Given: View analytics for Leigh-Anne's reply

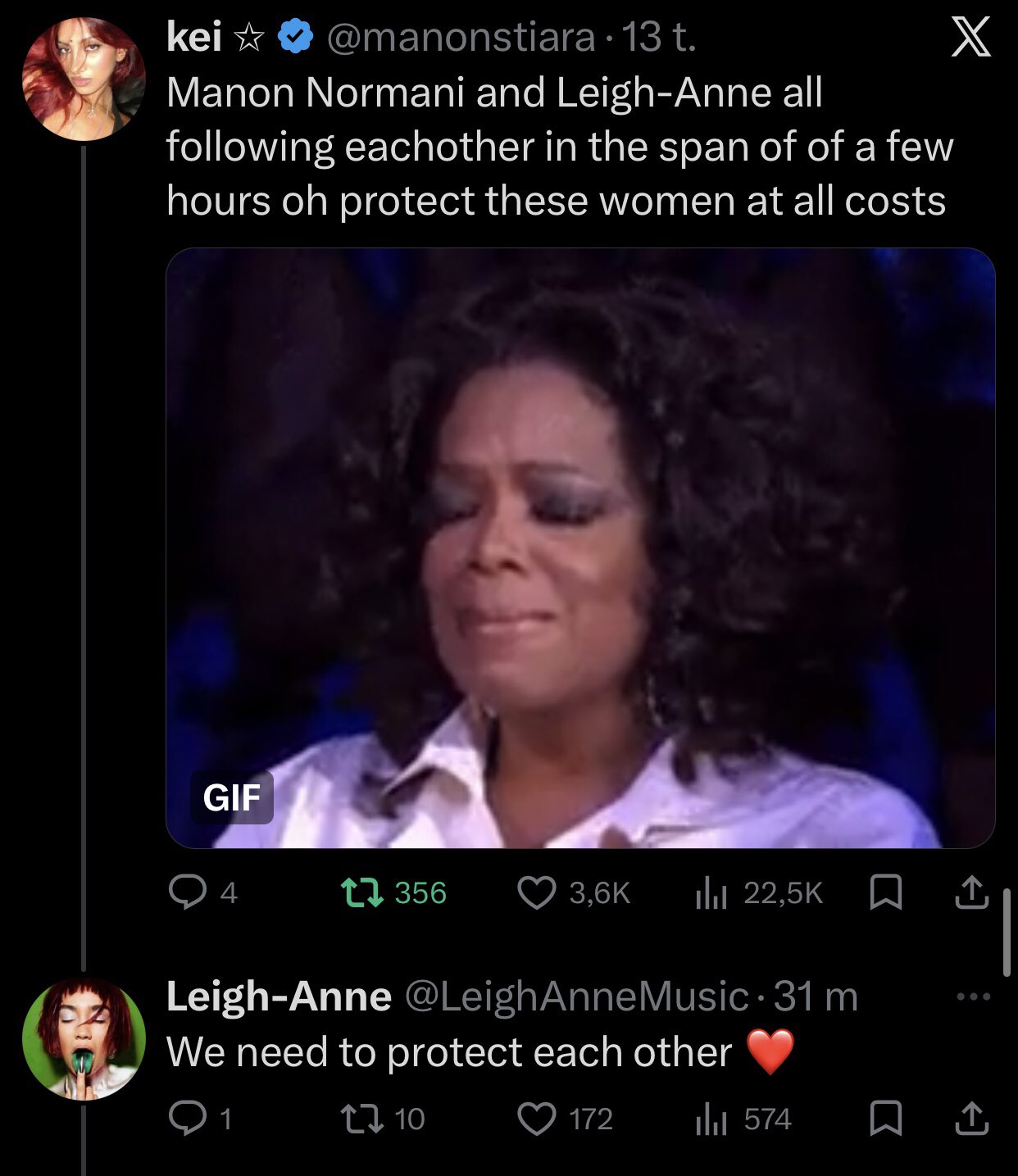Looking at the screenshot, I should click(x=711, y=1119).
